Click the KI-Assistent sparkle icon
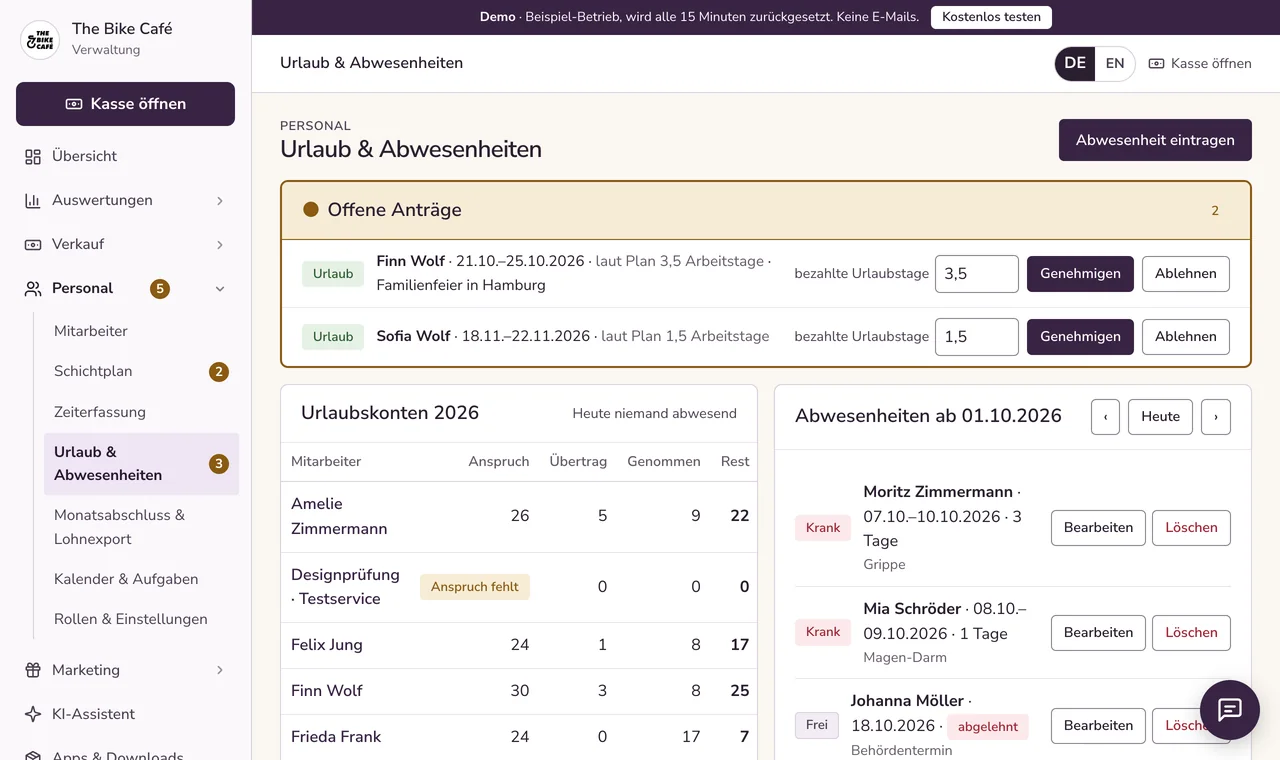 [33, 714]
